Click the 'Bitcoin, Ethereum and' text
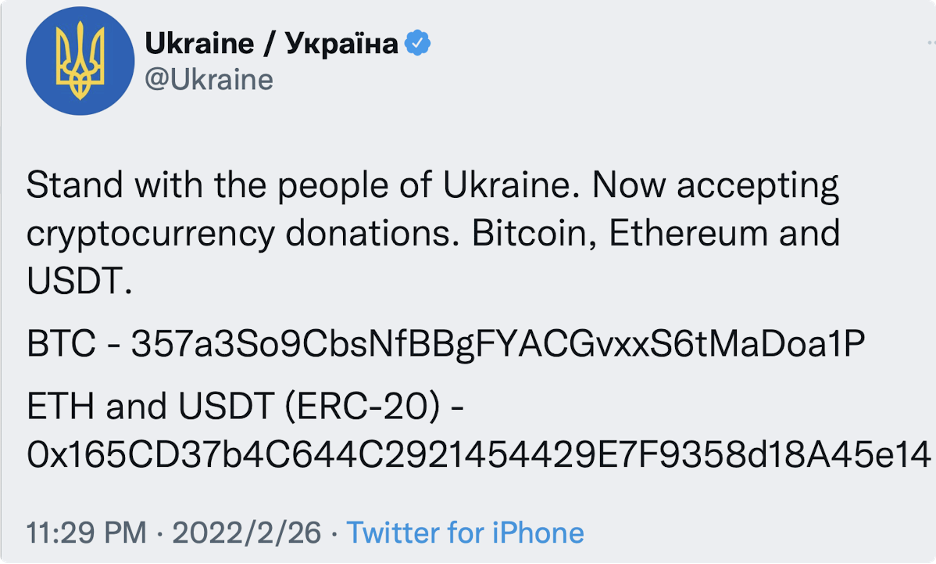This screenshot has height=564, width=936. coord(656,233)
